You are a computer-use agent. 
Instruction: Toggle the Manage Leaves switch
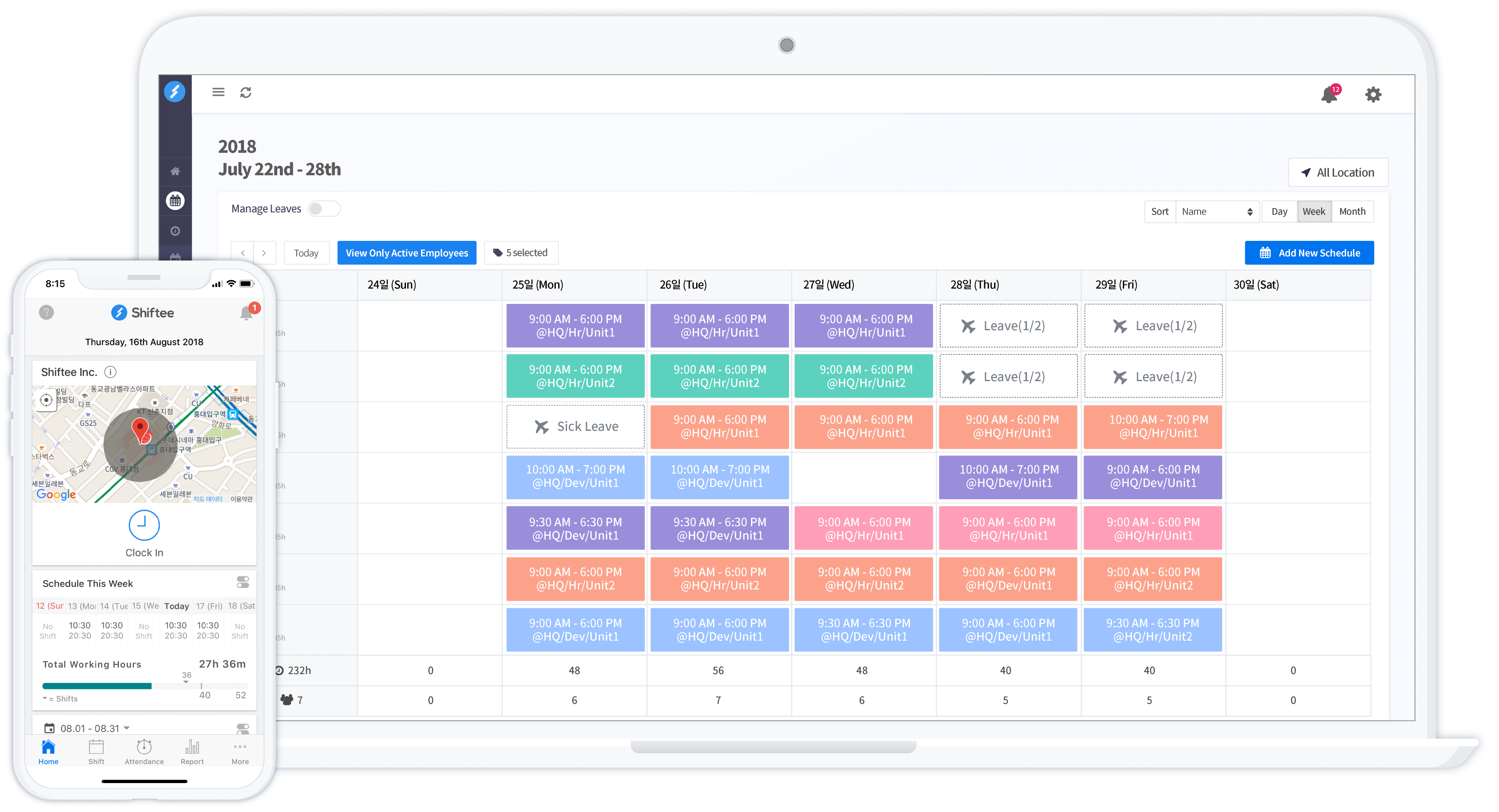click(x=323, y=209)
